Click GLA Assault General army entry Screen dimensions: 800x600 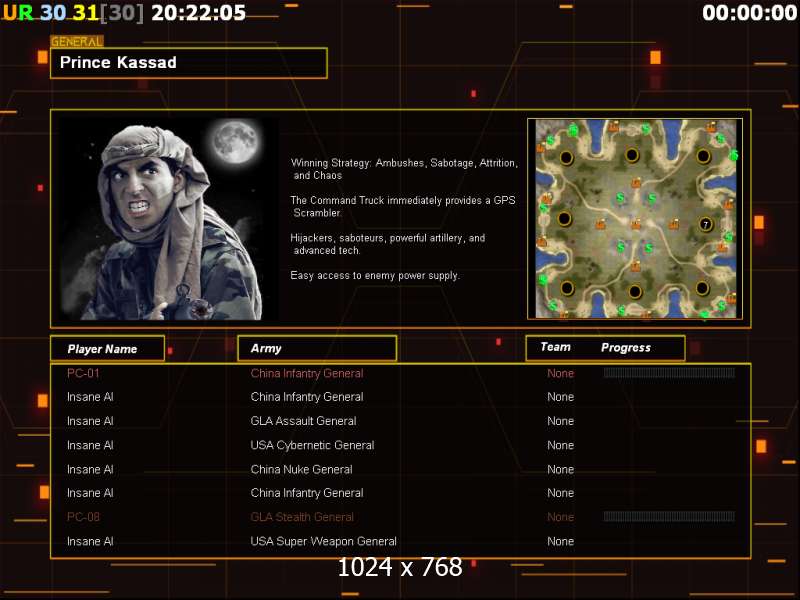pyautogui.click(x=304, y=421)
